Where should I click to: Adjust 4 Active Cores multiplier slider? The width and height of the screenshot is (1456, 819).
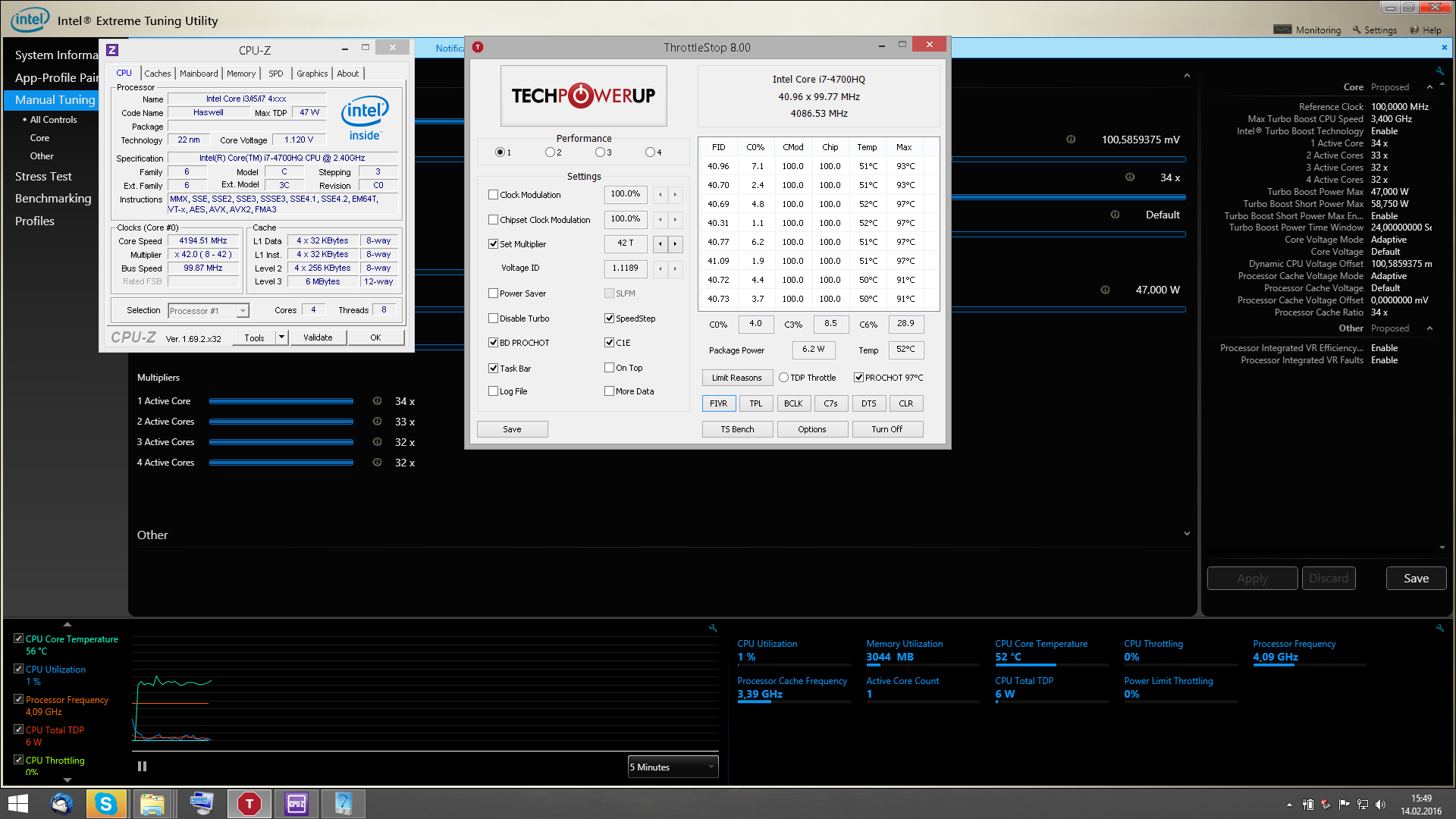click(x=281, y=463)
